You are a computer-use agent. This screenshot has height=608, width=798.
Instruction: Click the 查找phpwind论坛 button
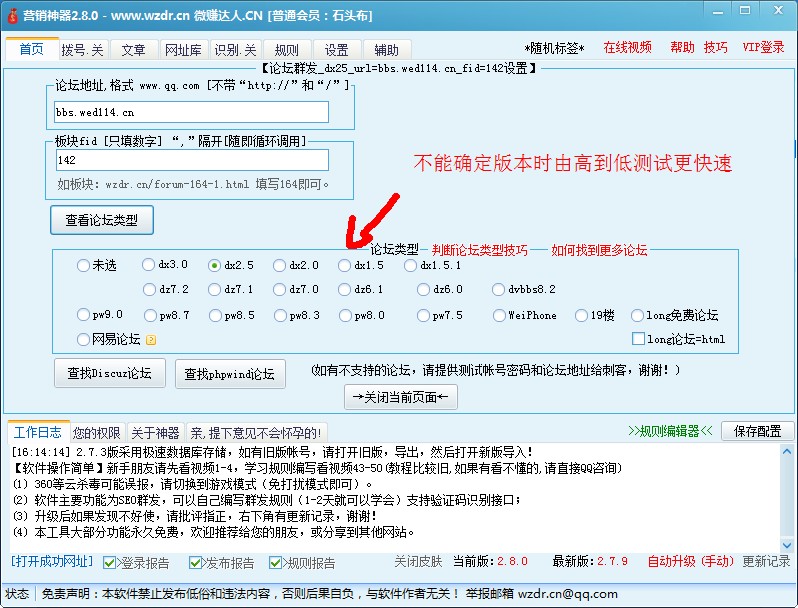(230, 374)
